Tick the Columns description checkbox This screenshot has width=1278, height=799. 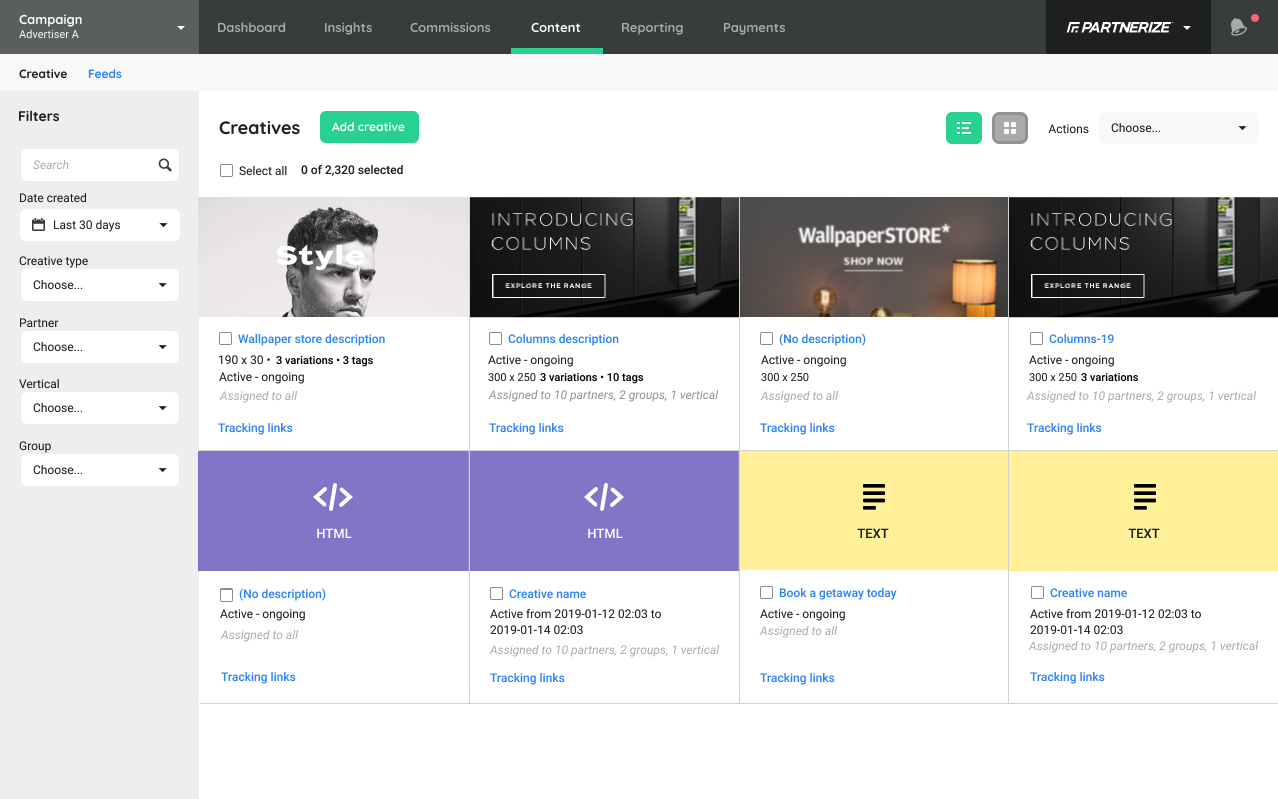pos(495,339)
